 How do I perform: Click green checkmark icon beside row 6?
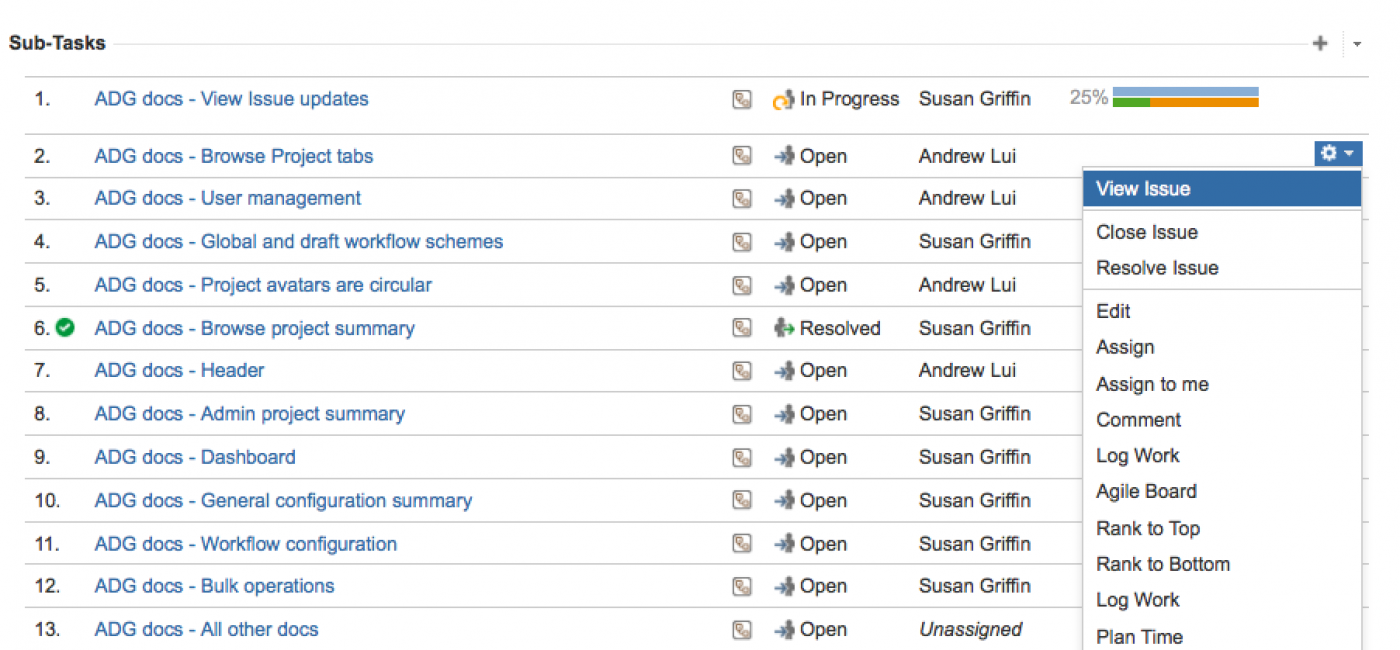66,327
